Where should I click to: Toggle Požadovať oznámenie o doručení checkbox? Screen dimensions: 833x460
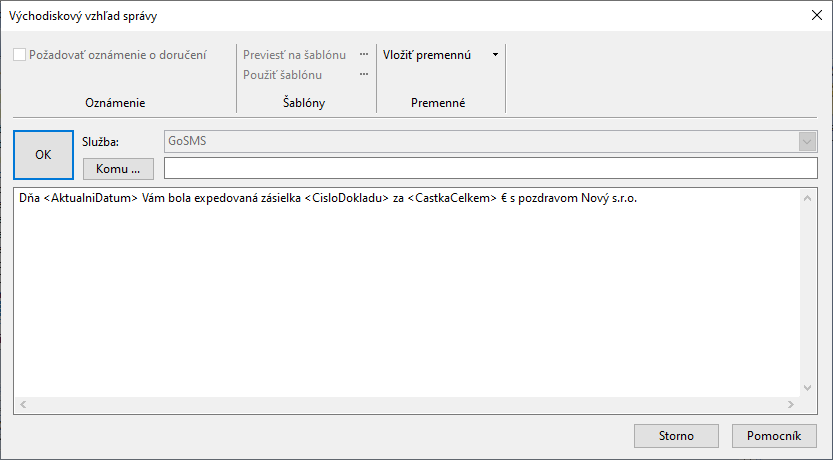click(20, 55)
